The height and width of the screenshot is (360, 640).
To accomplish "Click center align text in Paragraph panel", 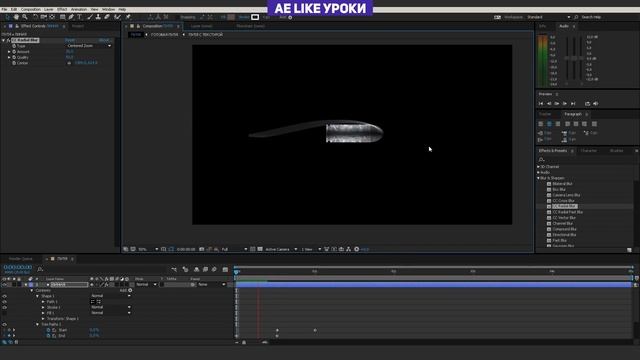I will tap(549, 124).
